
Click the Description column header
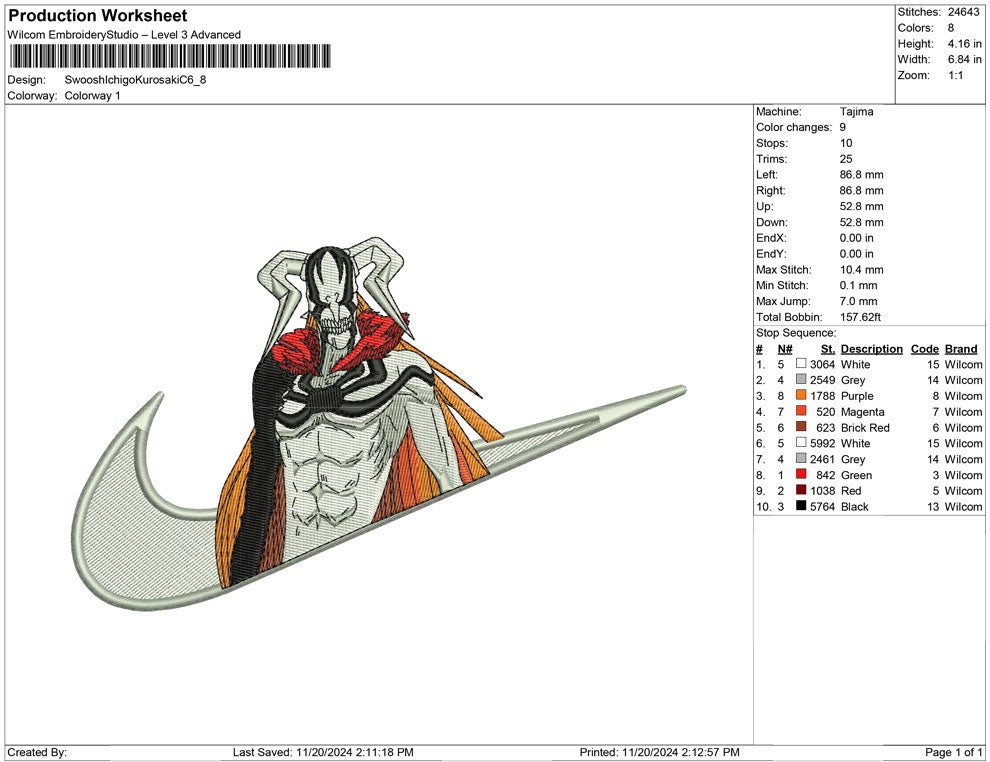tap(871, 349)
